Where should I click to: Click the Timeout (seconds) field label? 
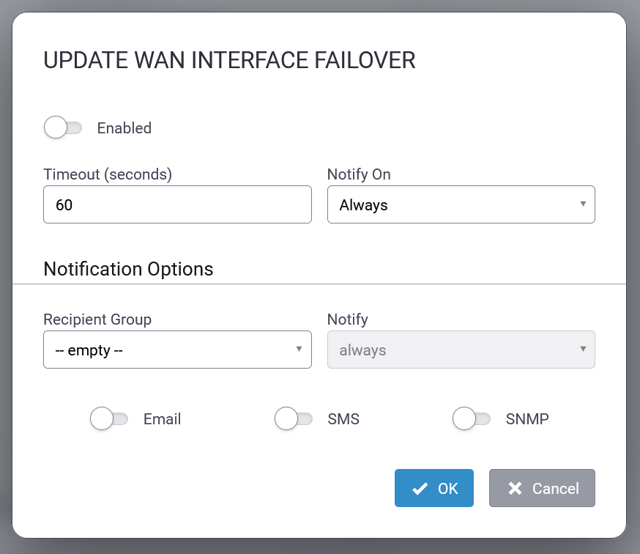[108, 174]
